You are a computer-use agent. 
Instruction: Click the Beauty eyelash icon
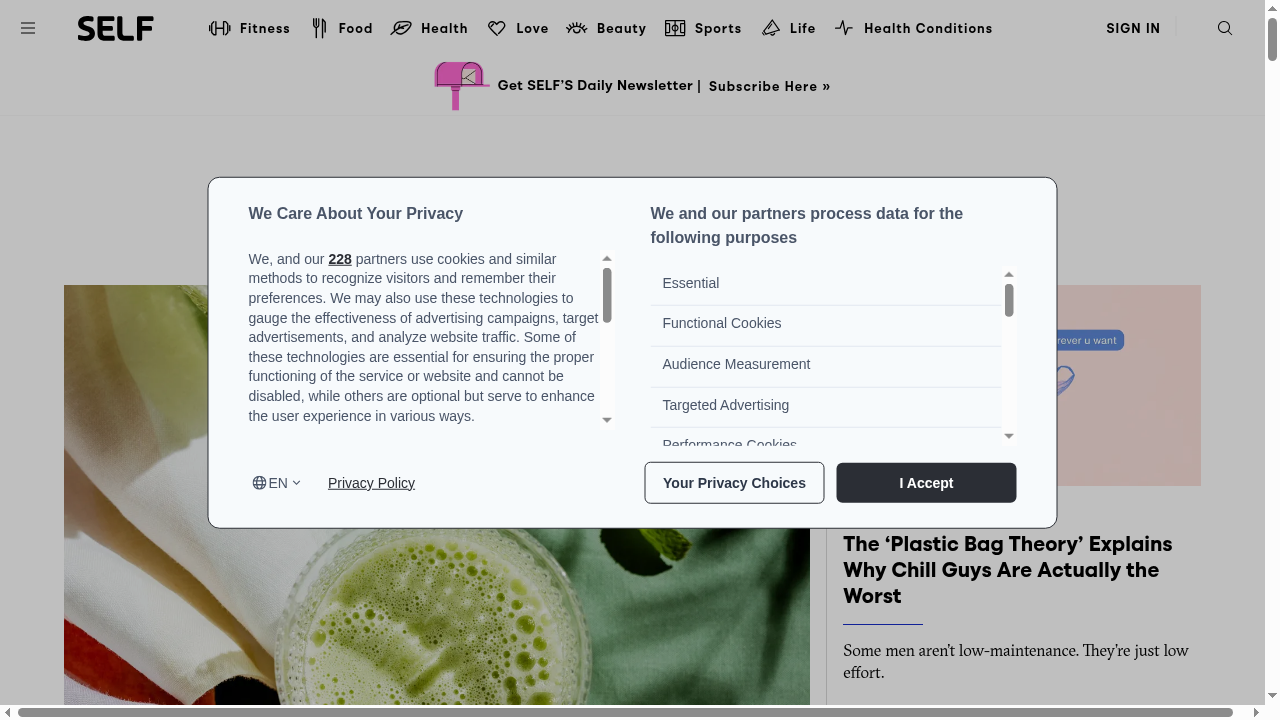pos(576,28)
